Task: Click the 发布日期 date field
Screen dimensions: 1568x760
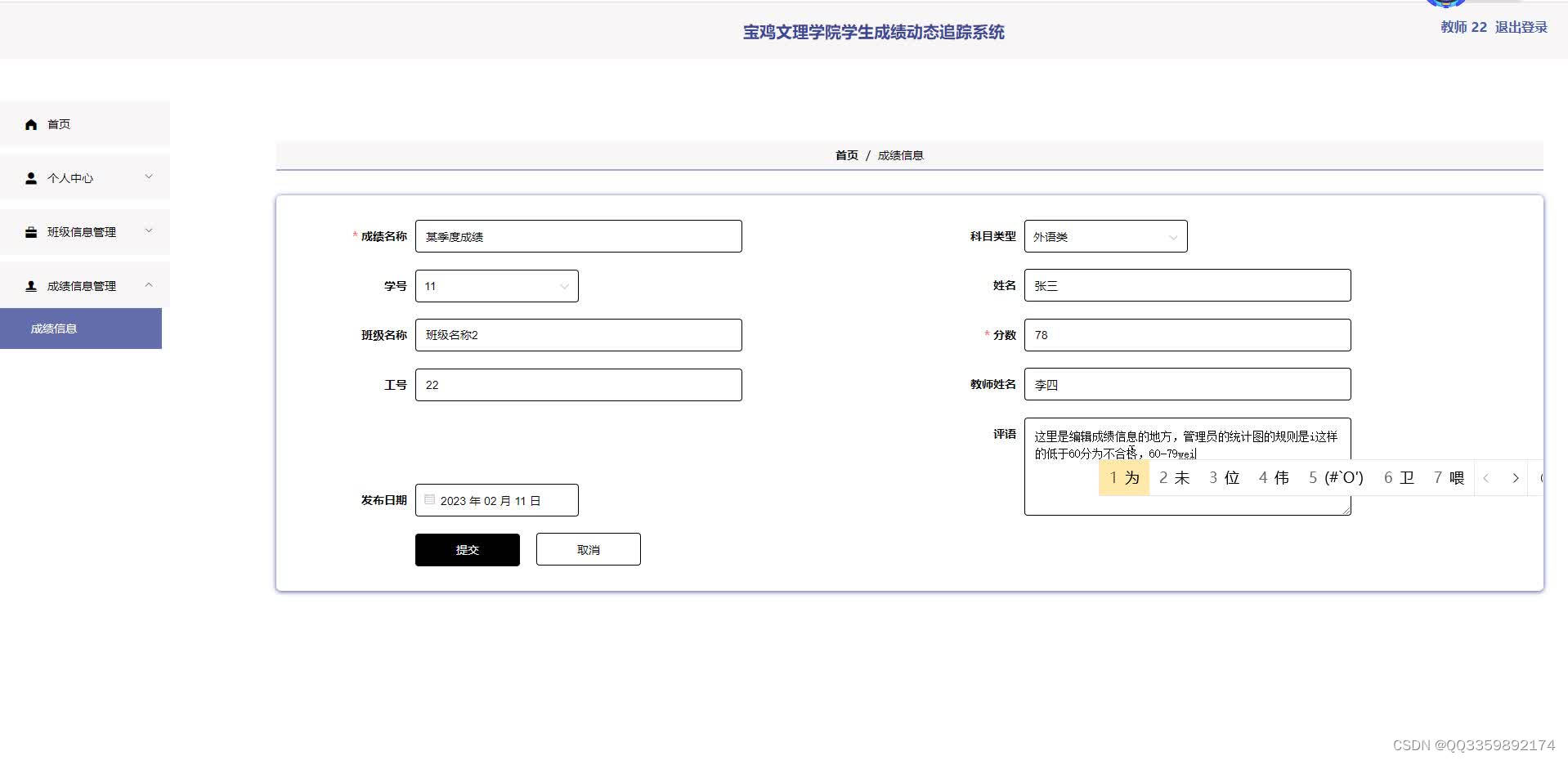Action: (497, 500)
